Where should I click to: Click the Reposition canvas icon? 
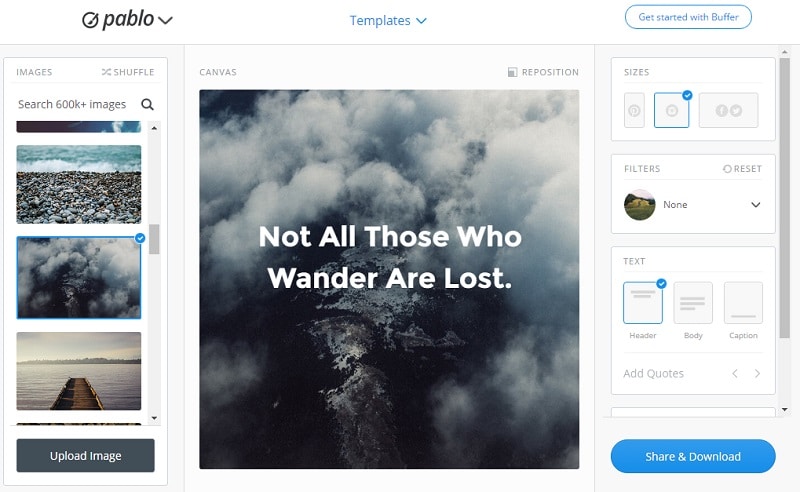512,72
